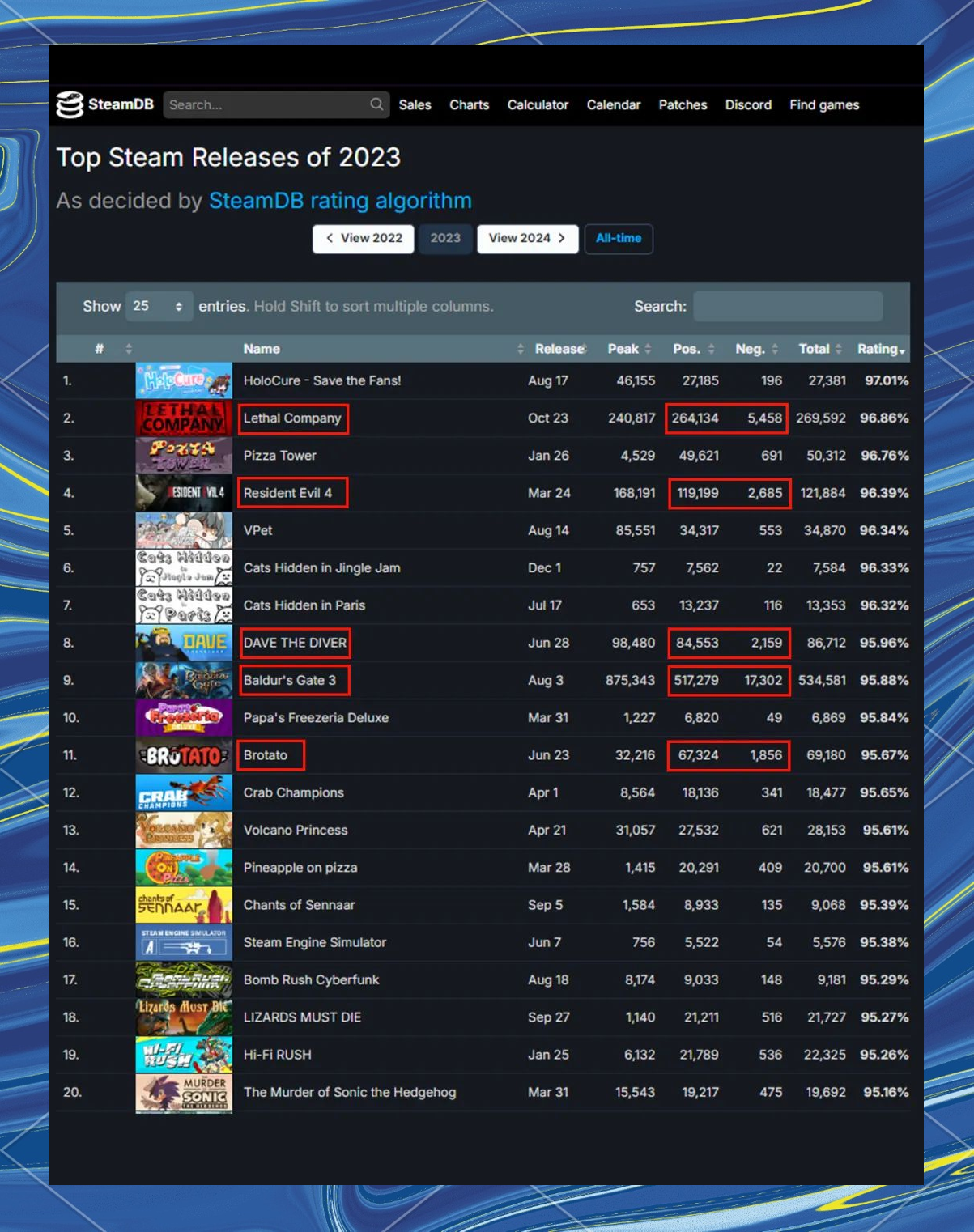Open the Show entries count dropdown

(159, 306)
